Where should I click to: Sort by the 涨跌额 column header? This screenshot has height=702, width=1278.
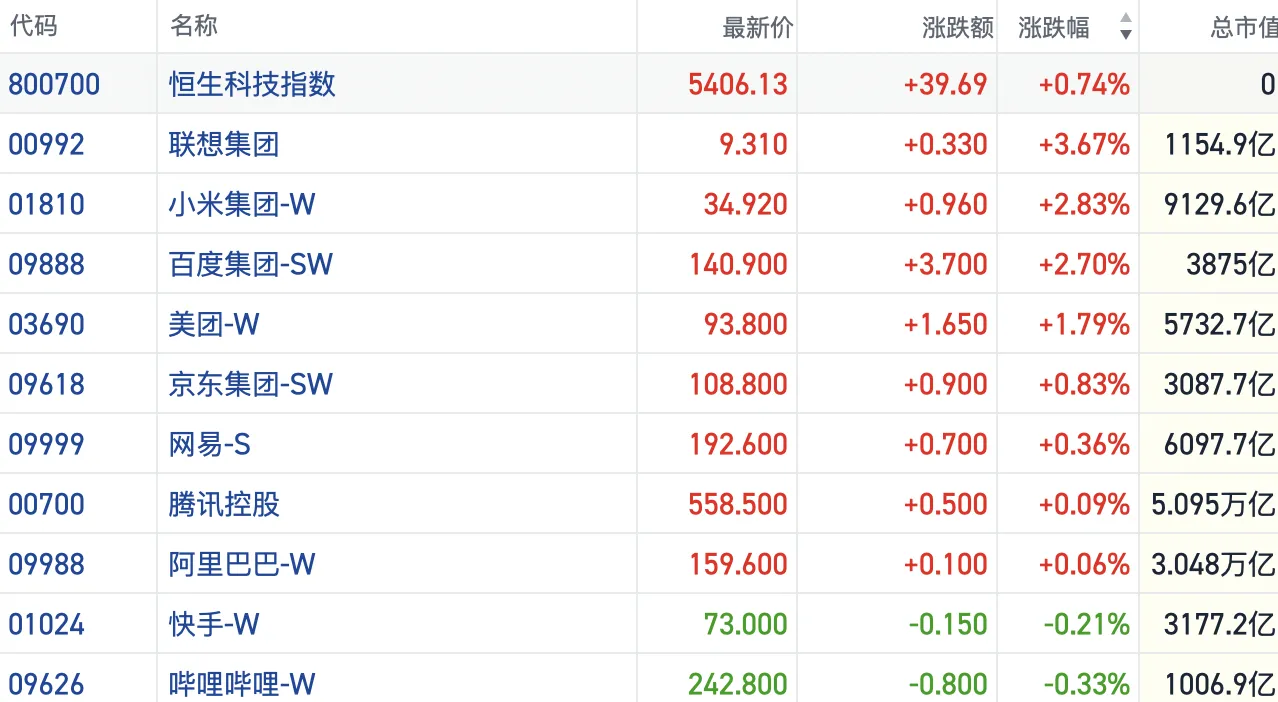[x=957, y=27]
